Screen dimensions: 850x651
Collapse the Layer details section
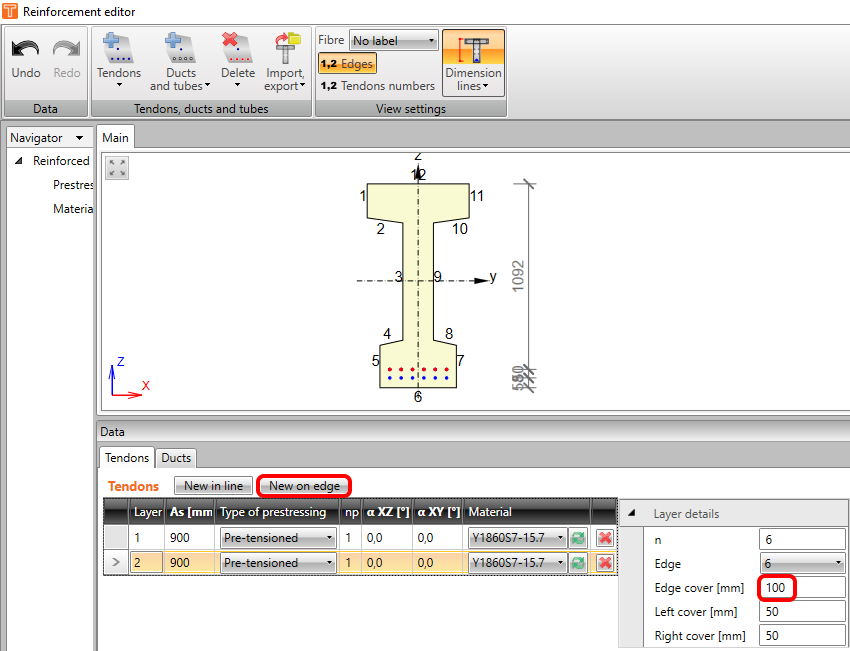click(x=630, y=514)
